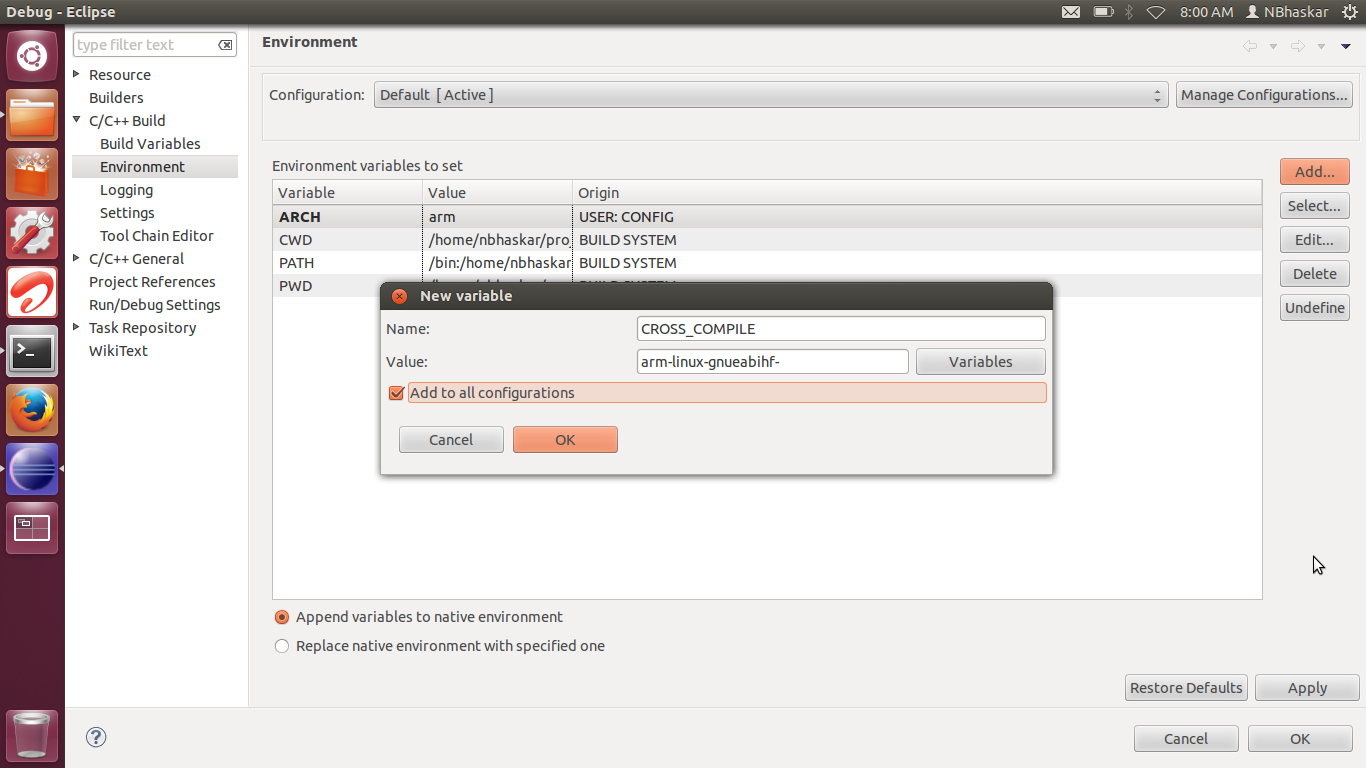Open the battery indicator menu

coord(1103,12)
